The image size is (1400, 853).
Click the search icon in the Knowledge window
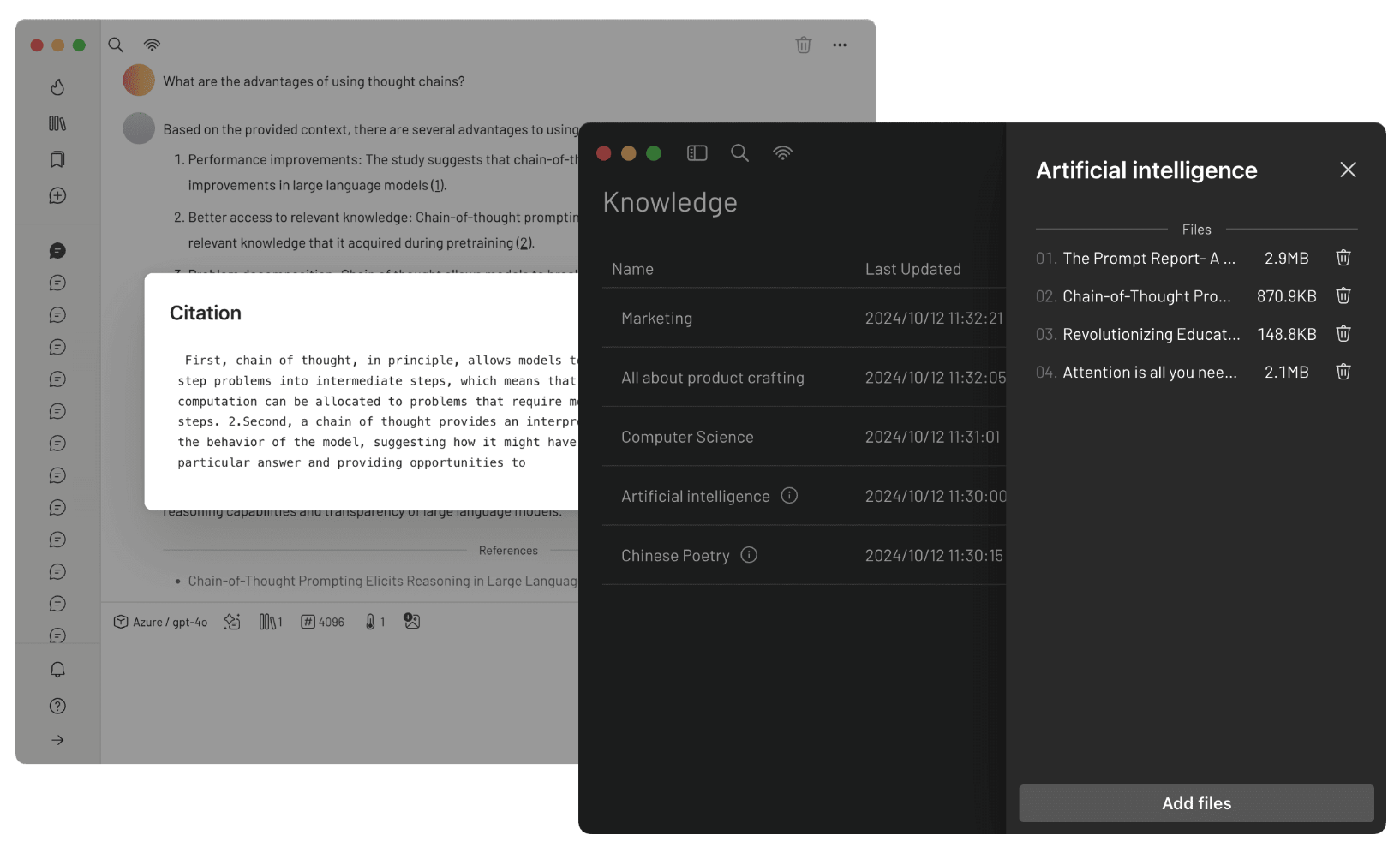coord(739,153)
